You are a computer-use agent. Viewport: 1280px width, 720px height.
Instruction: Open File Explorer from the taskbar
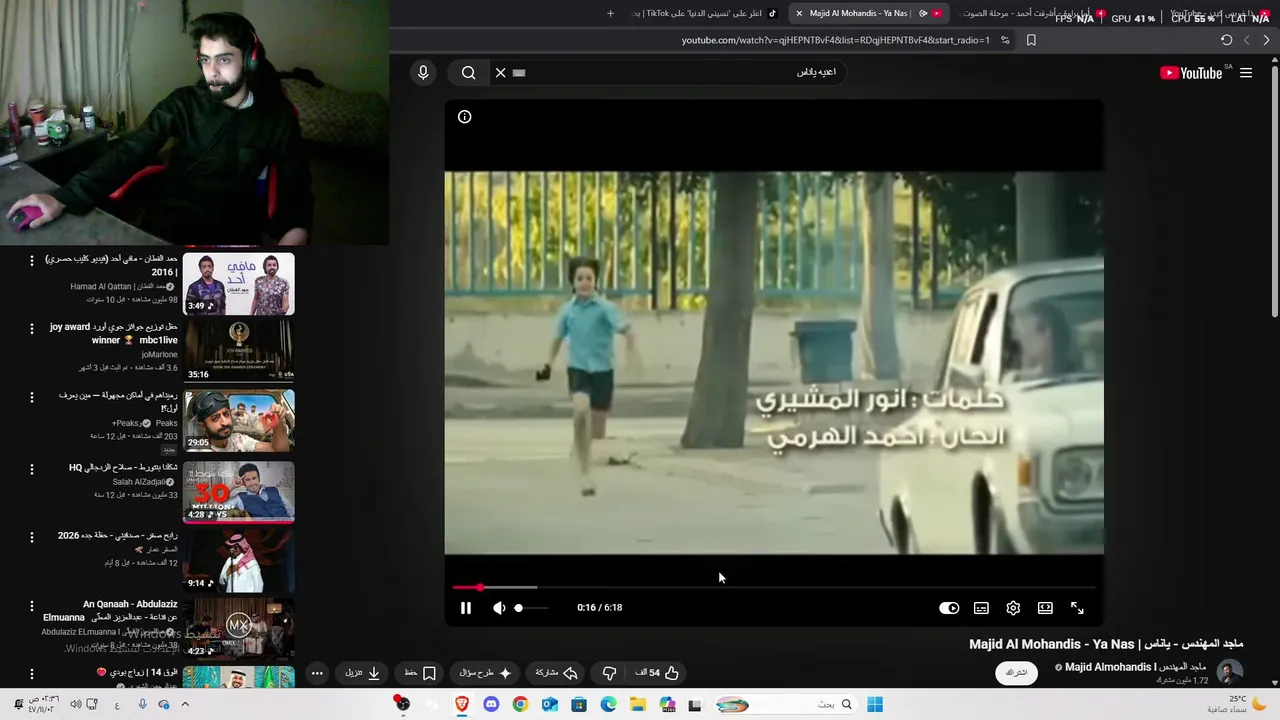[x=637, y=705]
